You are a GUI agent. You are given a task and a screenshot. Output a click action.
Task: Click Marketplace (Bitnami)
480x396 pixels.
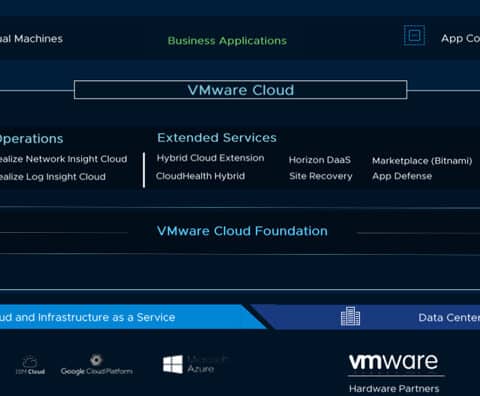point(422,161)
